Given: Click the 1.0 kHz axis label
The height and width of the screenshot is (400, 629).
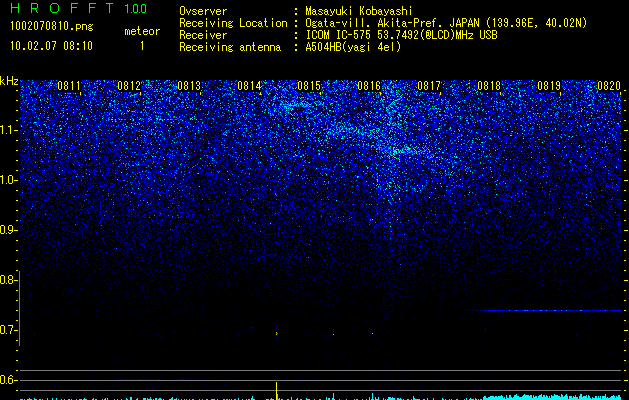Looking at the screenshot, I should coord(8,180).
